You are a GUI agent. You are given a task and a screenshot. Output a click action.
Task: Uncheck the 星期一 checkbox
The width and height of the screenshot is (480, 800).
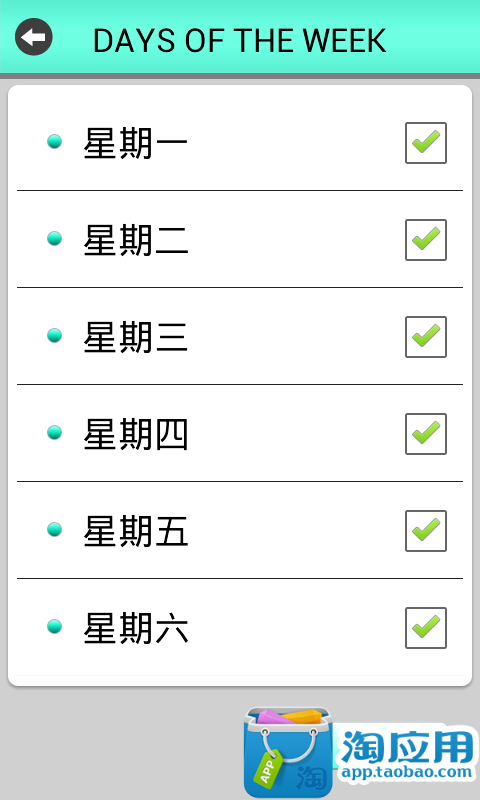coord(426,143)
